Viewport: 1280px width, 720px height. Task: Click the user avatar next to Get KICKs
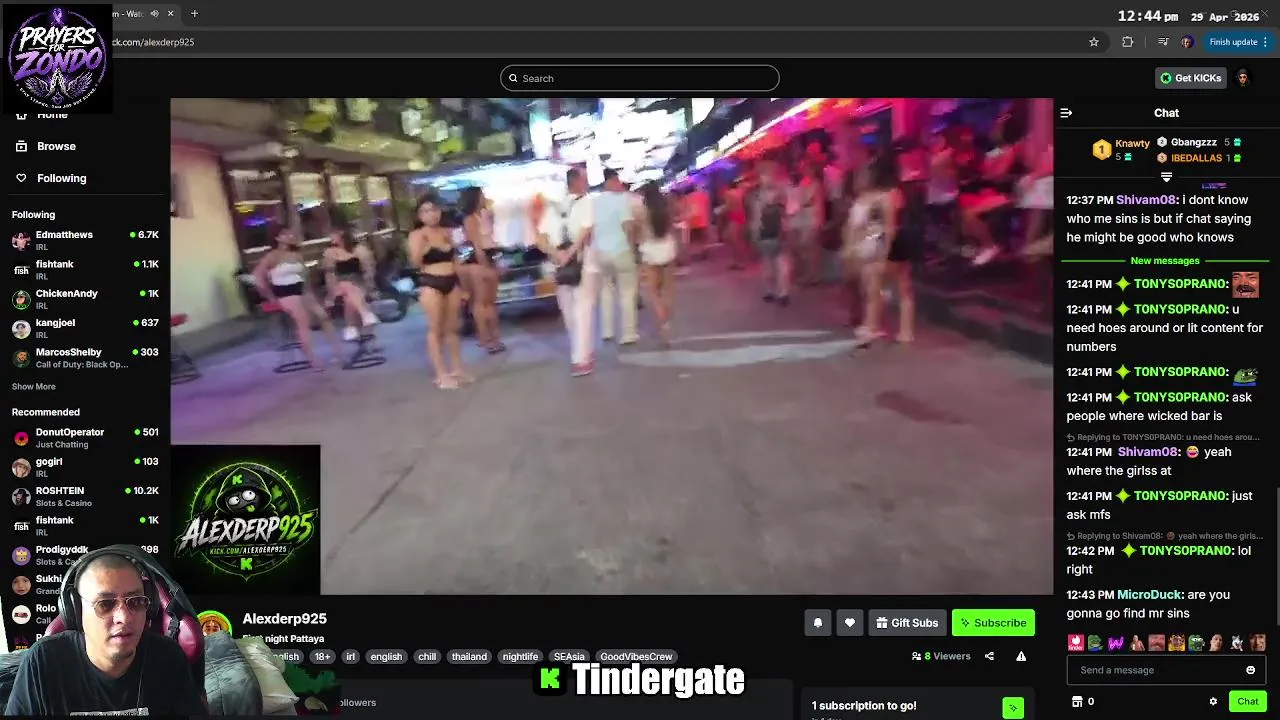[x=1242, y=78]
